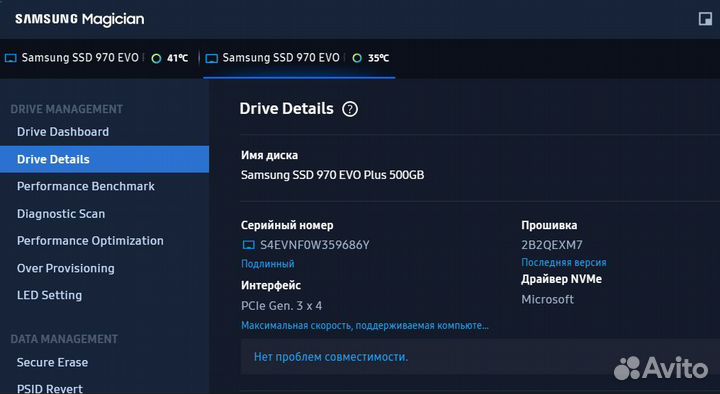Viewport: 720px width, 394px height.
Task: Open Over Provisioning section
Action: click(x=66, y=268)
